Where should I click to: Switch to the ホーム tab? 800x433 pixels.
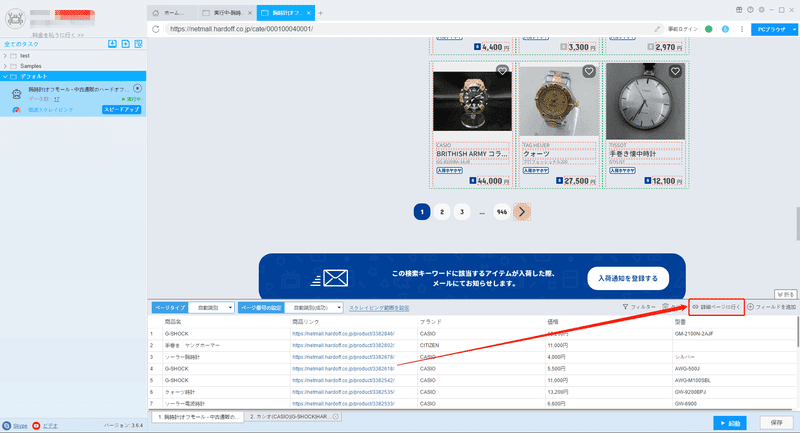pos(171,13)
